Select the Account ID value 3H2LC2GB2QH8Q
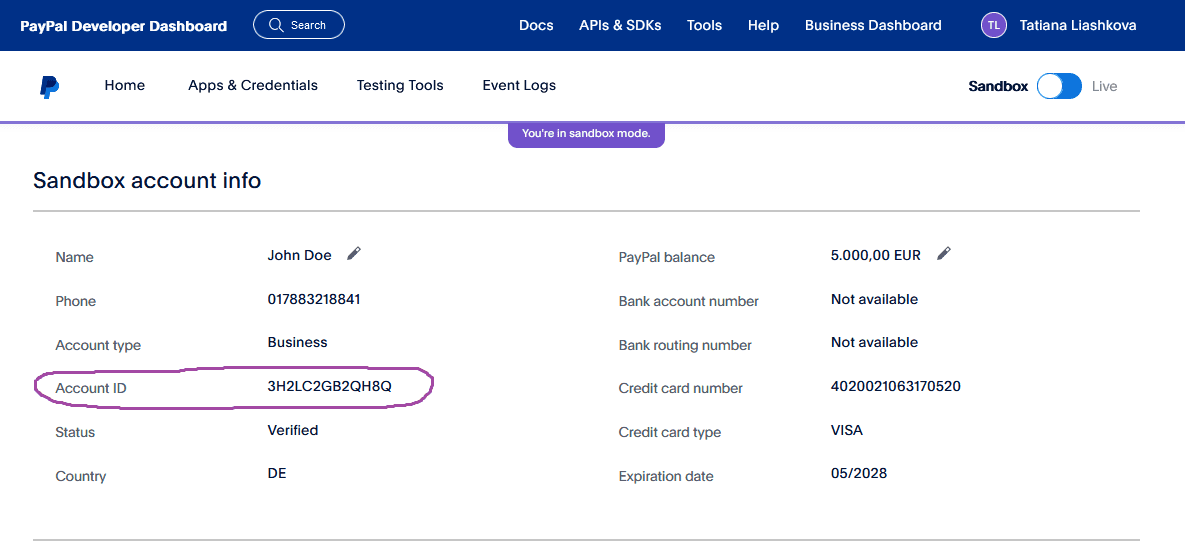The height and width of the screenshot is (549, 1185). pyautogui.click(x=329, y=387)
